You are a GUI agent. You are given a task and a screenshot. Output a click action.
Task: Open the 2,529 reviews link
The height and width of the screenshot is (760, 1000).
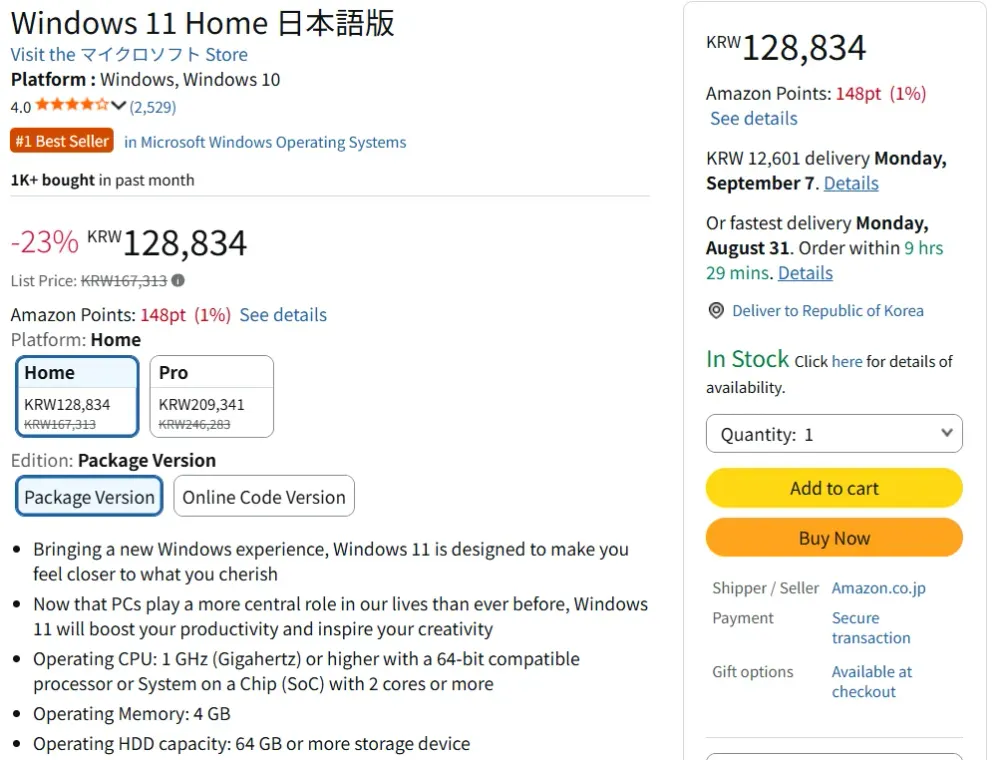point(152,107)
